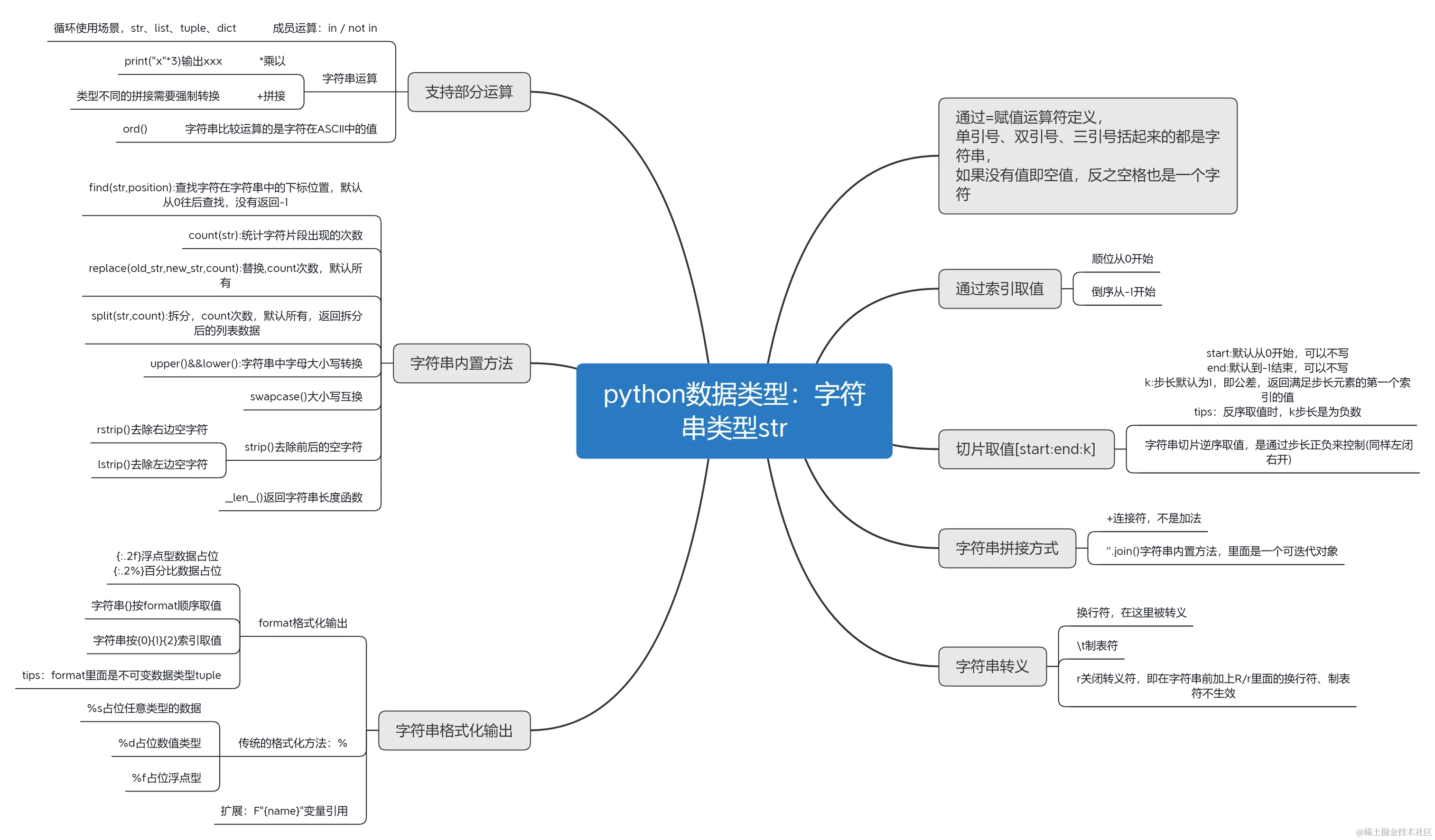Select the 通过索引取值 node

[999, 289]
